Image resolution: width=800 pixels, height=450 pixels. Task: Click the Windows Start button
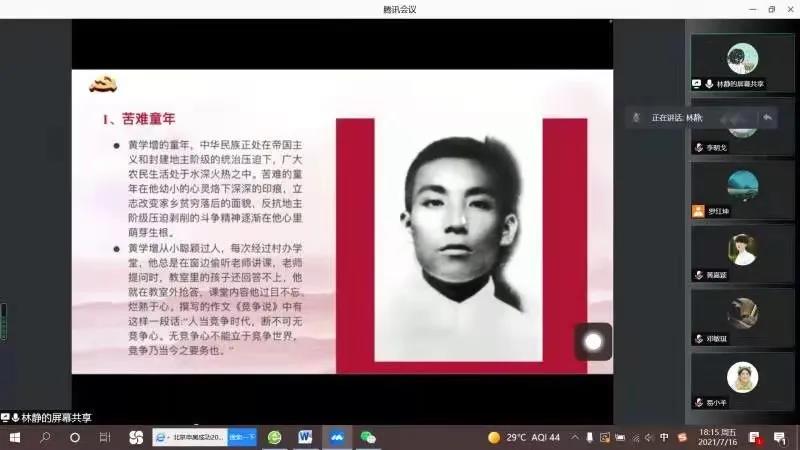(x=15, y=438)
